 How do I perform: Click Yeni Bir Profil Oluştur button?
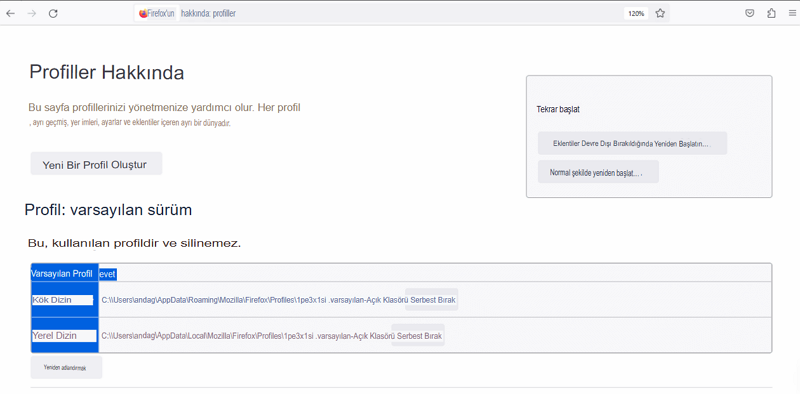pyautogui.click(x=96, y=164)
